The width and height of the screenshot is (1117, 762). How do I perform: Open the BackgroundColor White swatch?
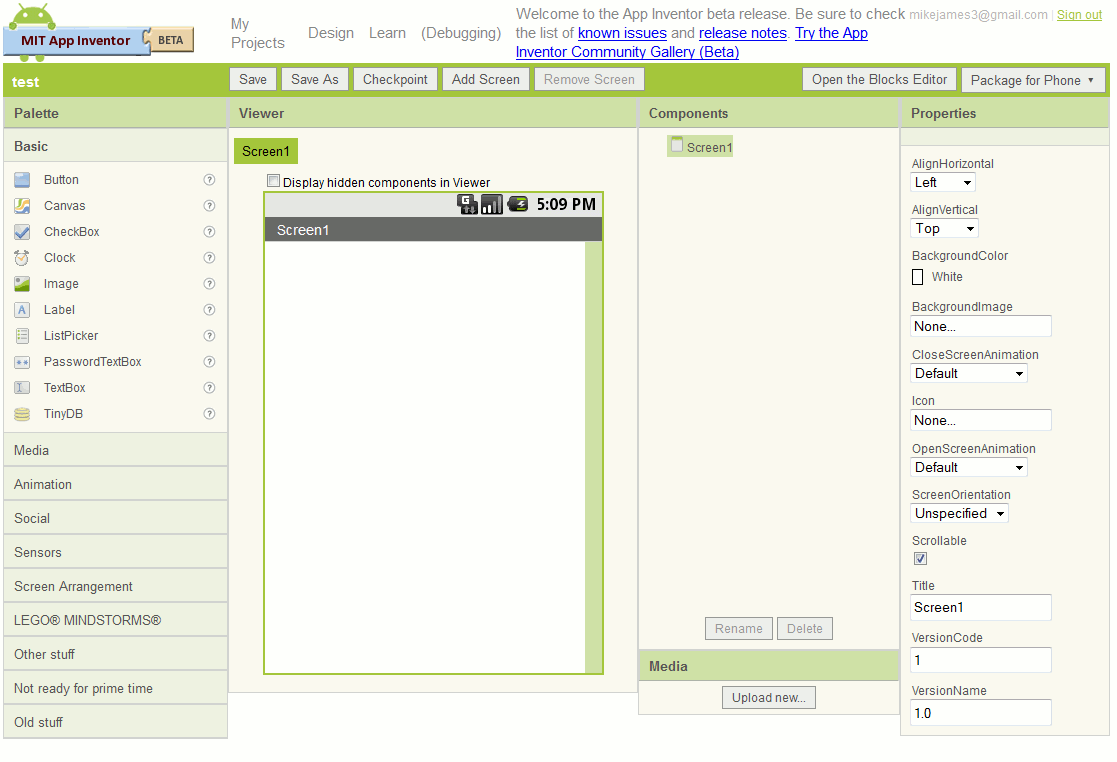[918, 277]
